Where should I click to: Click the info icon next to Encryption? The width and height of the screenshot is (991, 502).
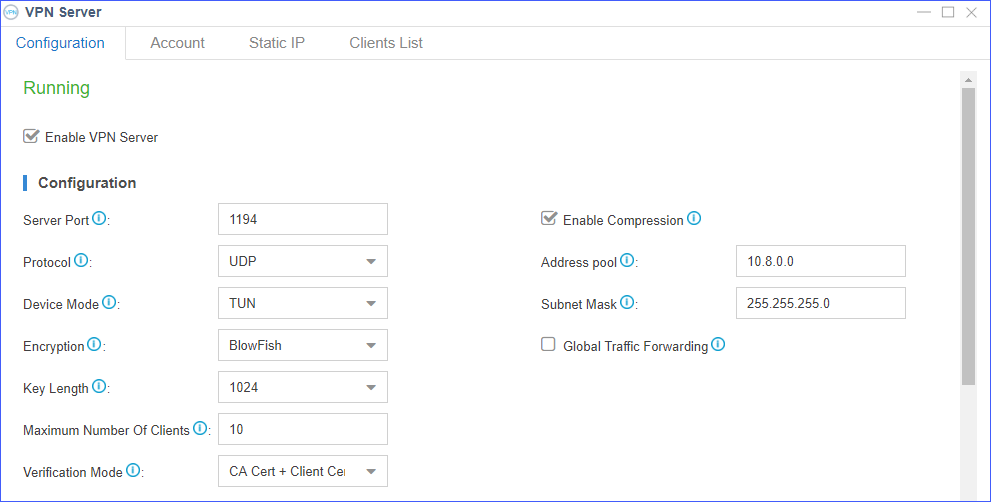pyautogui.click(x=94, y=345)
